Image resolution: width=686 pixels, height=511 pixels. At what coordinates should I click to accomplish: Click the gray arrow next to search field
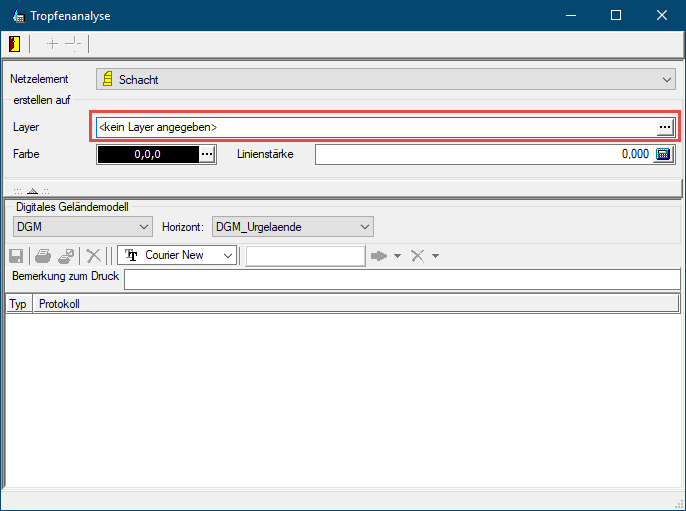pos(379,256)
